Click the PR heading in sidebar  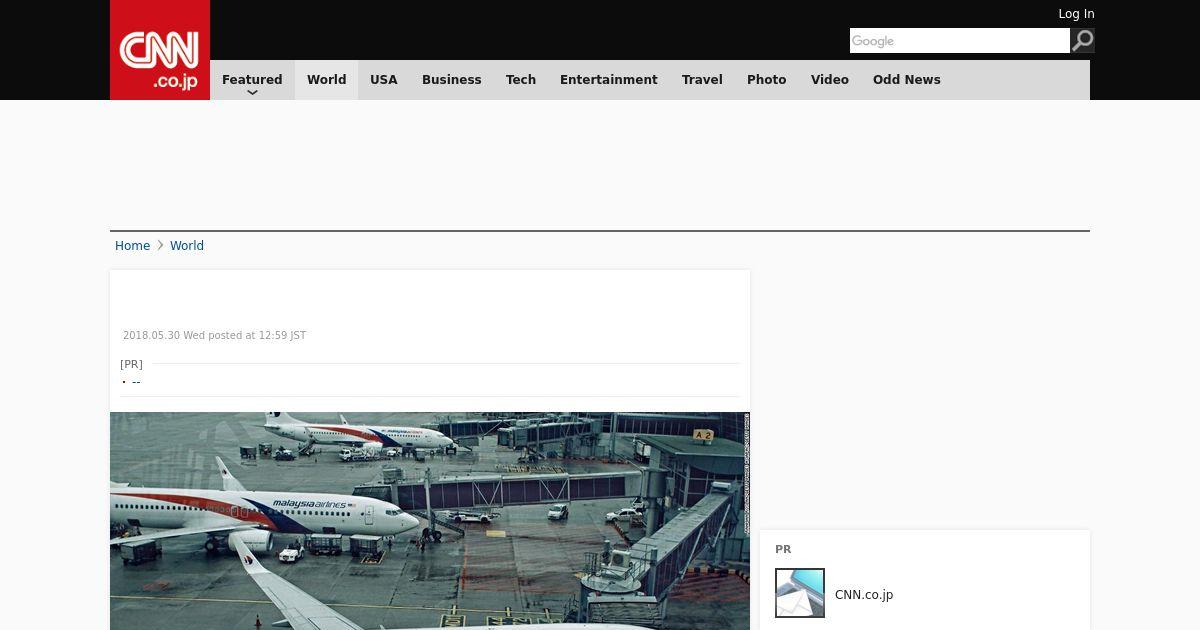(x=783, y=549)
